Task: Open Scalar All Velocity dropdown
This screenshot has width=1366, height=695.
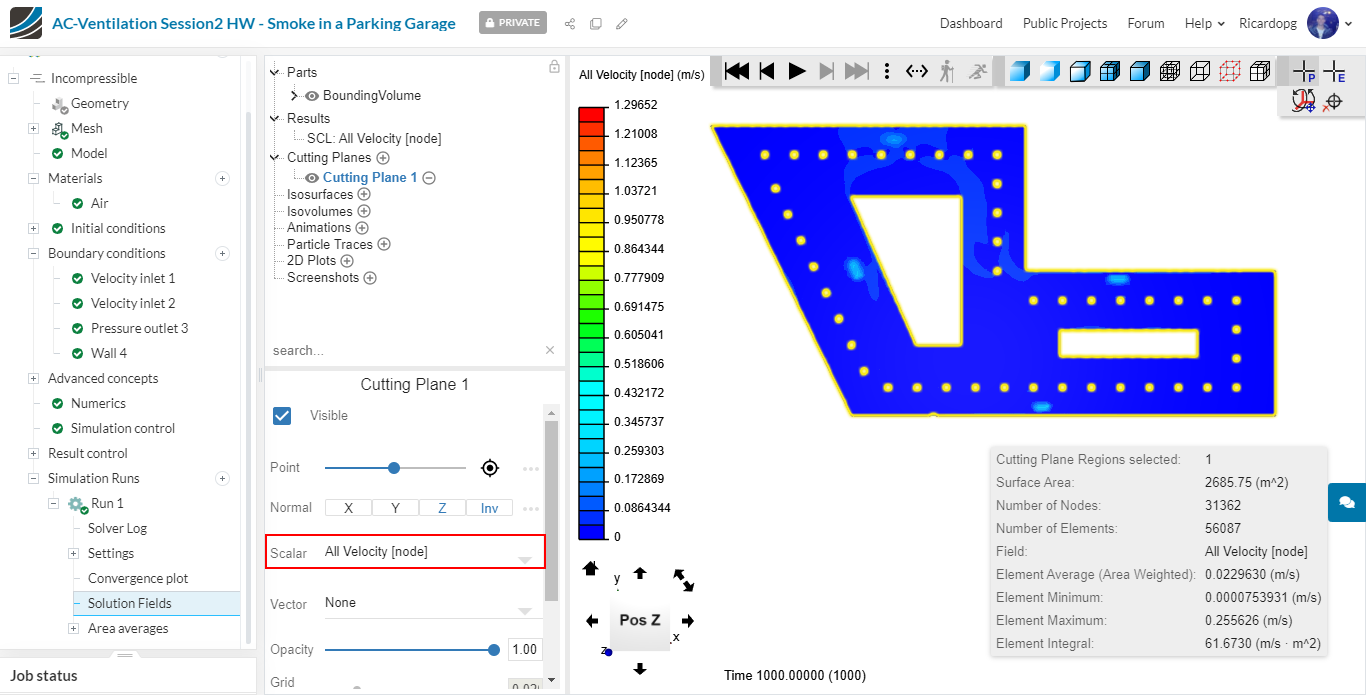Action: coord(405,552)
